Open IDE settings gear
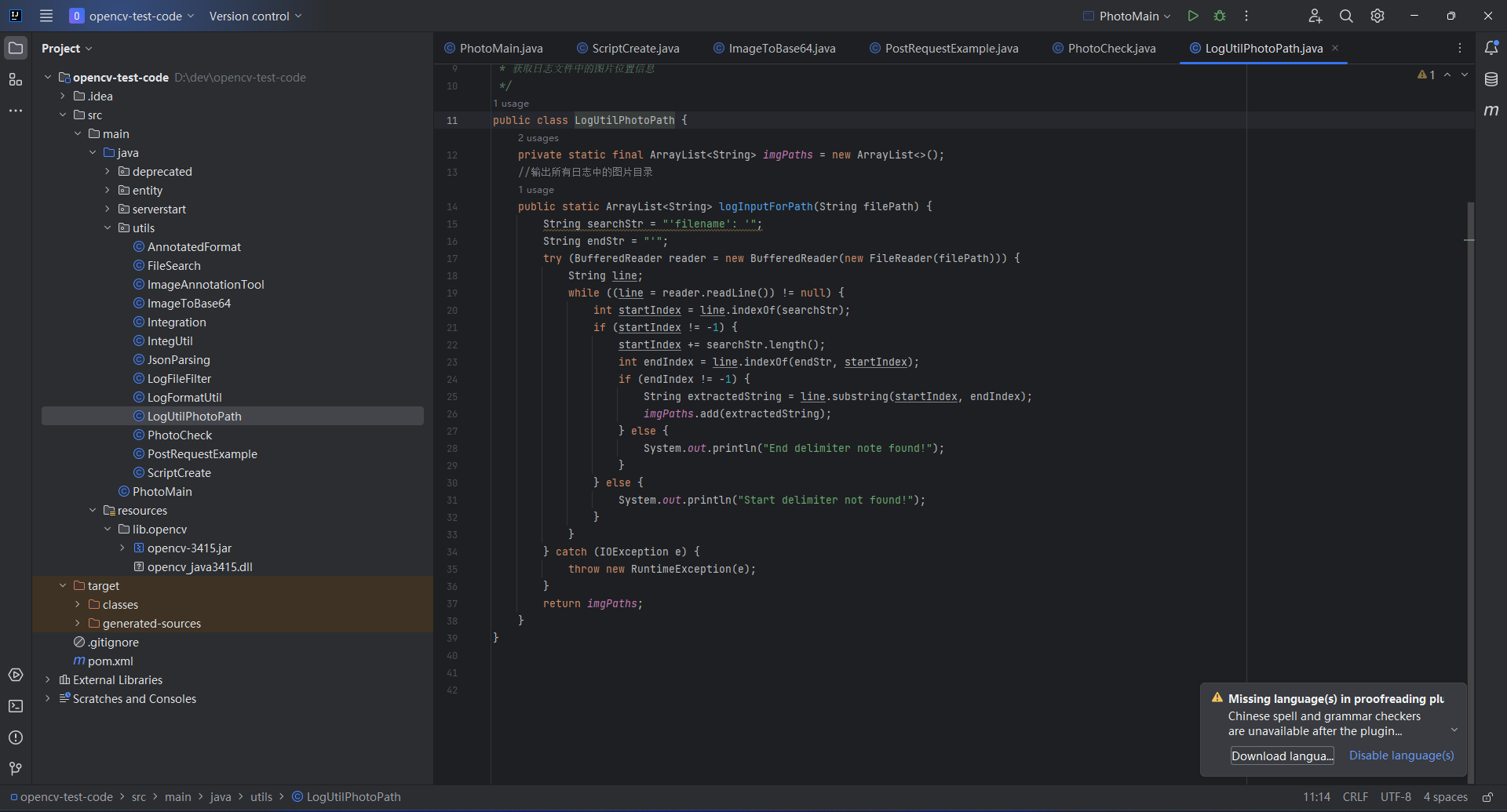Viewport: 1507px width, 812px height. click(x=1377, y=16)
